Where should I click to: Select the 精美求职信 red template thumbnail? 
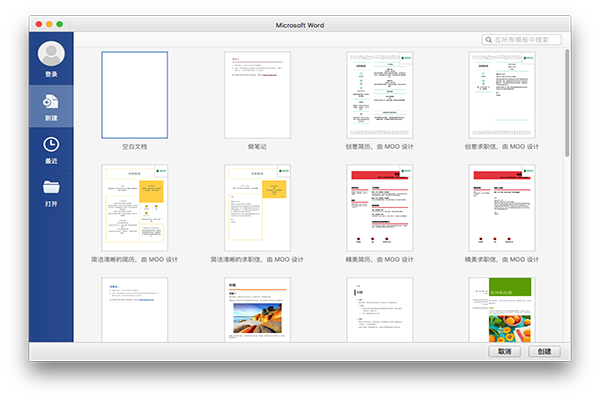click(x=502, y=208)
